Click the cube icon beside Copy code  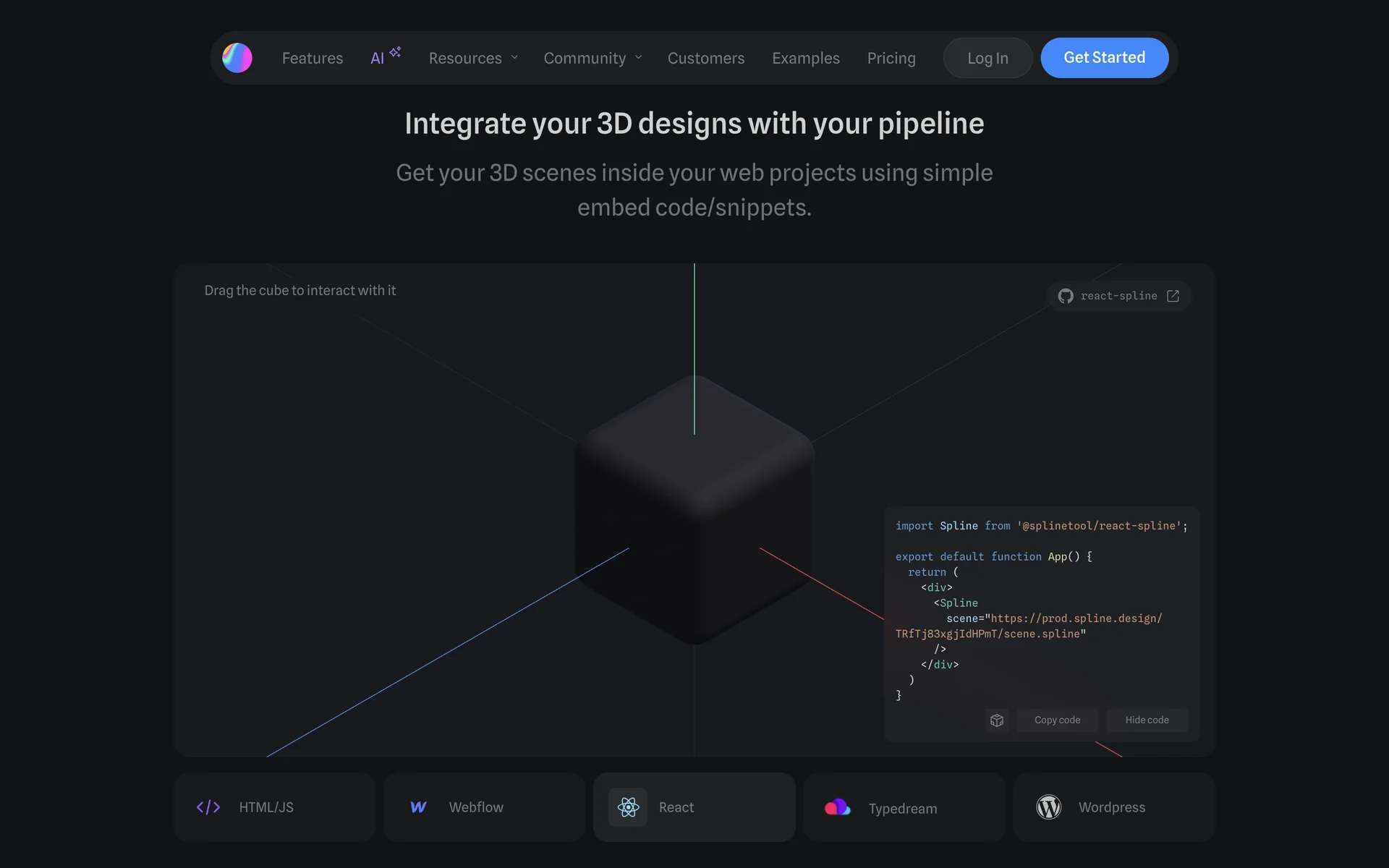coord(997,720)
